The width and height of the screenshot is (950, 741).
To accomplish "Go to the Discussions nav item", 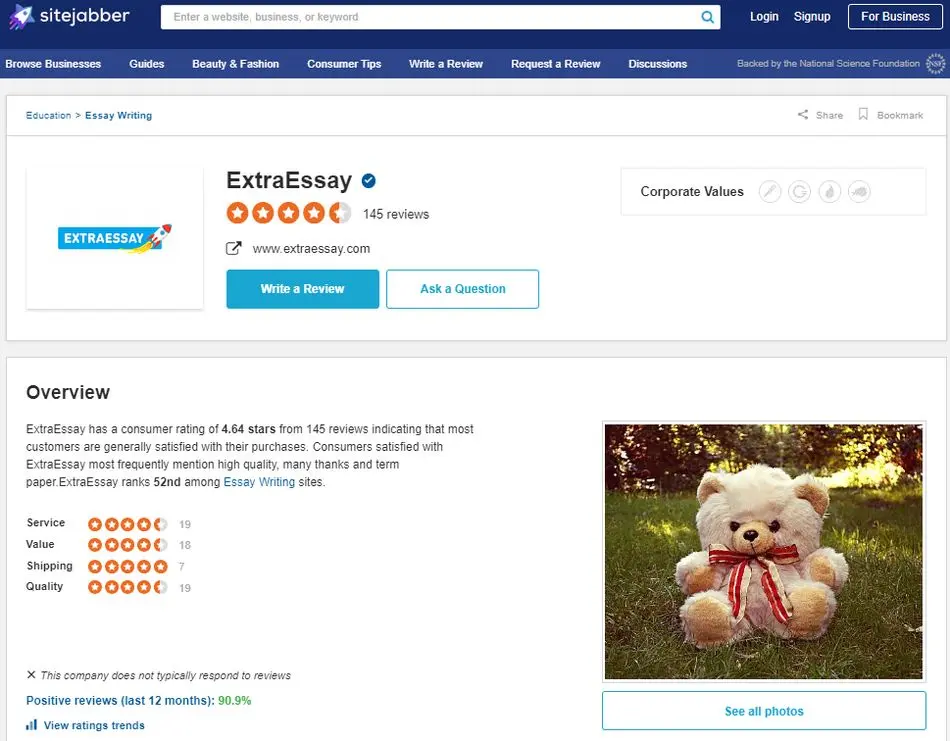I will coord(657,64).
